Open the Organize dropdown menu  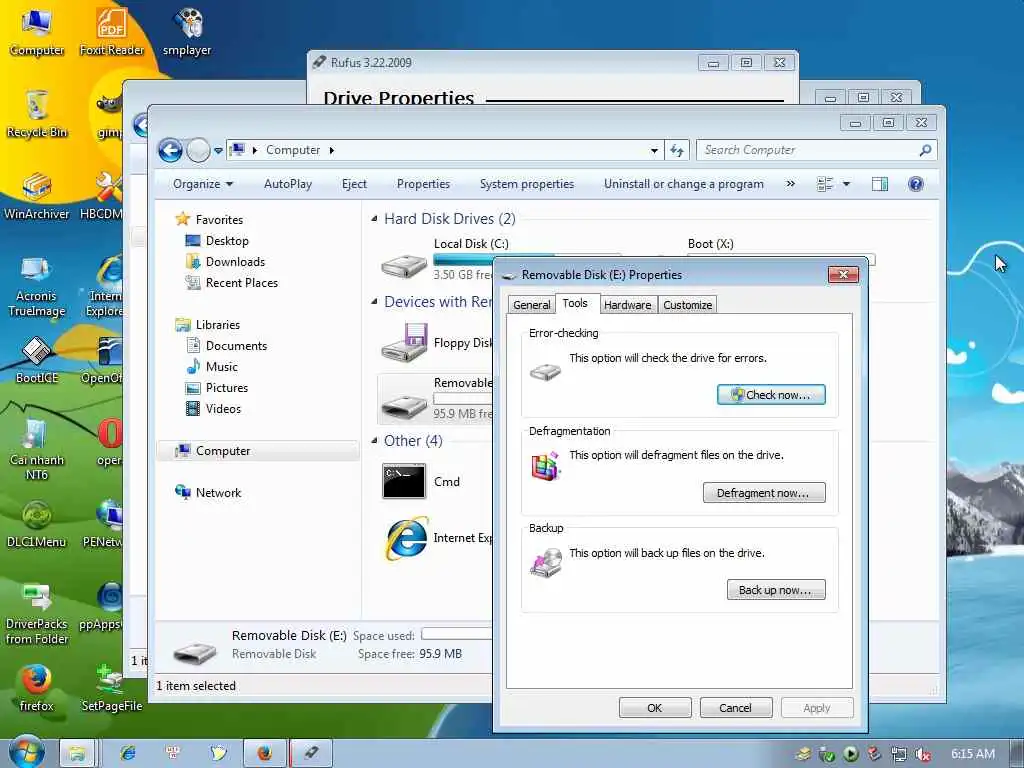202,184
